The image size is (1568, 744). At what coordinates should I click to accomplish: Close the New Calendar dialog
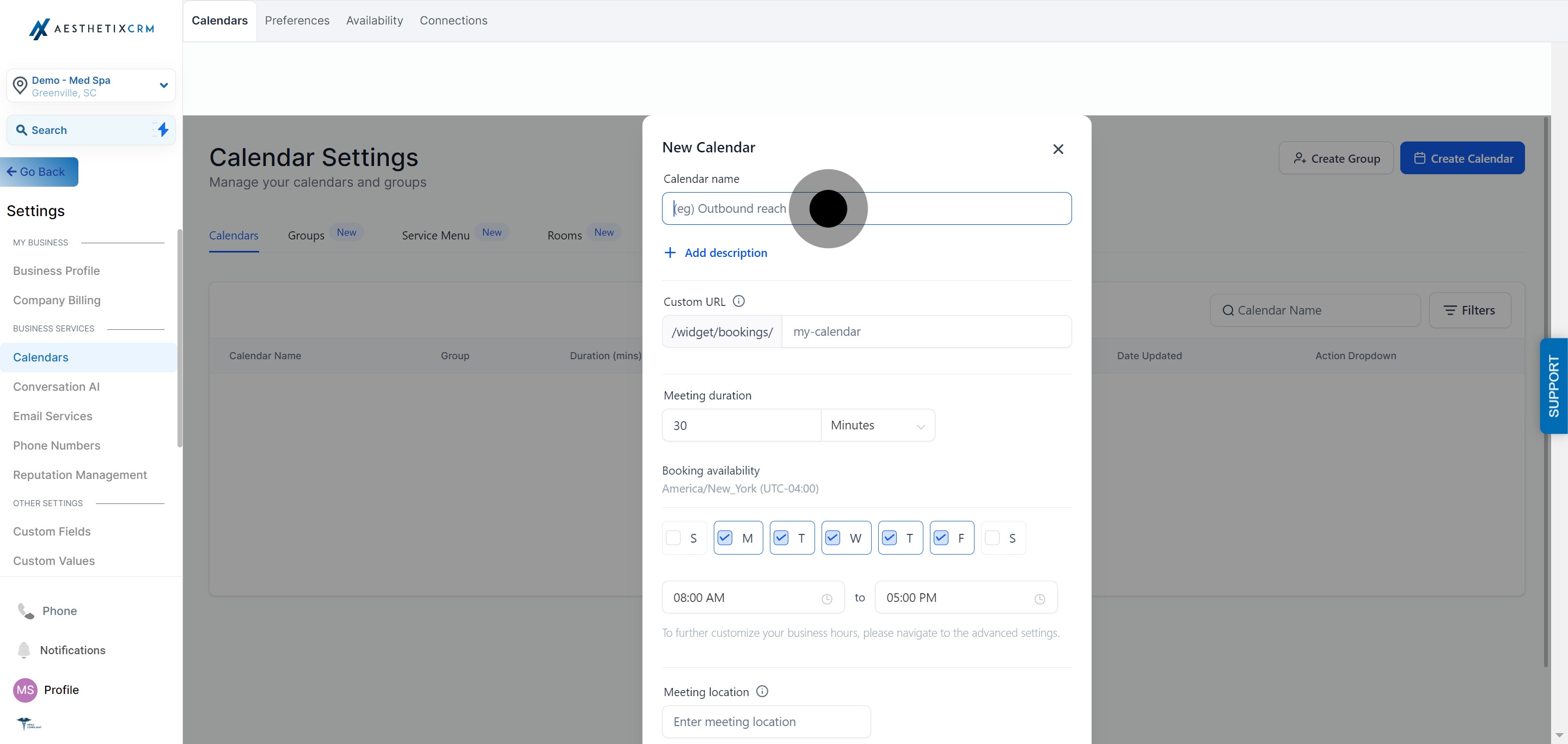(x=1058, y=149)
